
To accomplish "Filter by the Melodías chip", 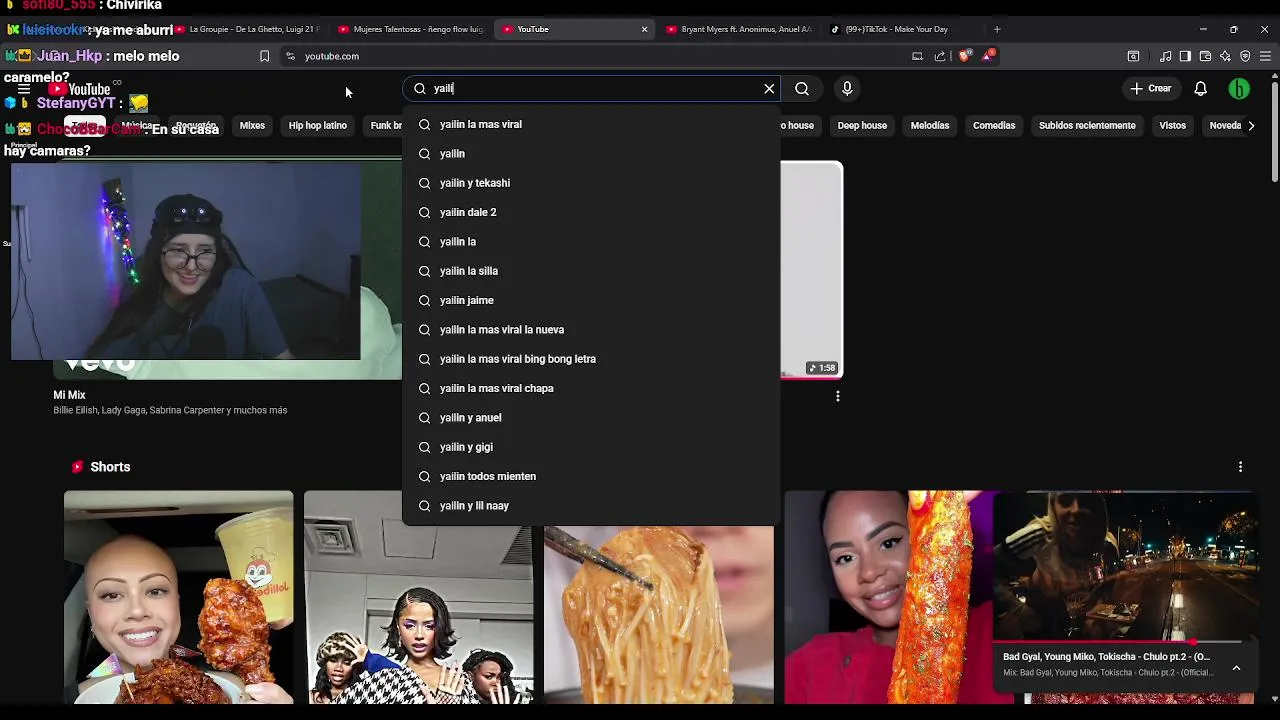I will pyautogui.click(x=930, y=126).
